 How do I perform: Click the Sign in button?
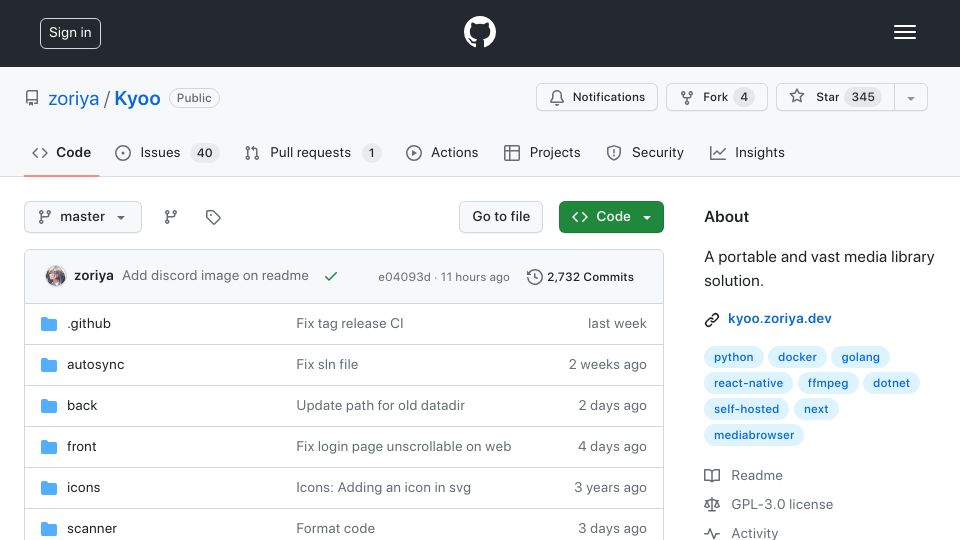point(70,33)
